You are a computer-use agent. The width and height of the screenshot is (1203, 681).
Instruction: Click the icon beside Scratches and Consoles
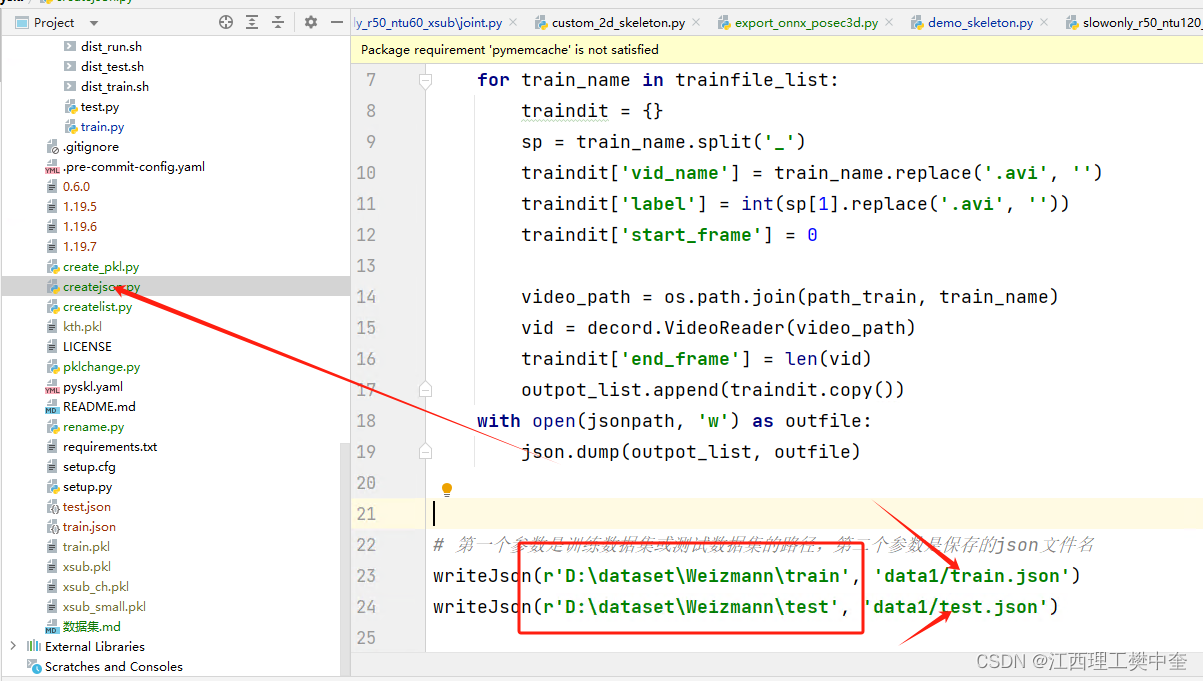tap(34, 667)
